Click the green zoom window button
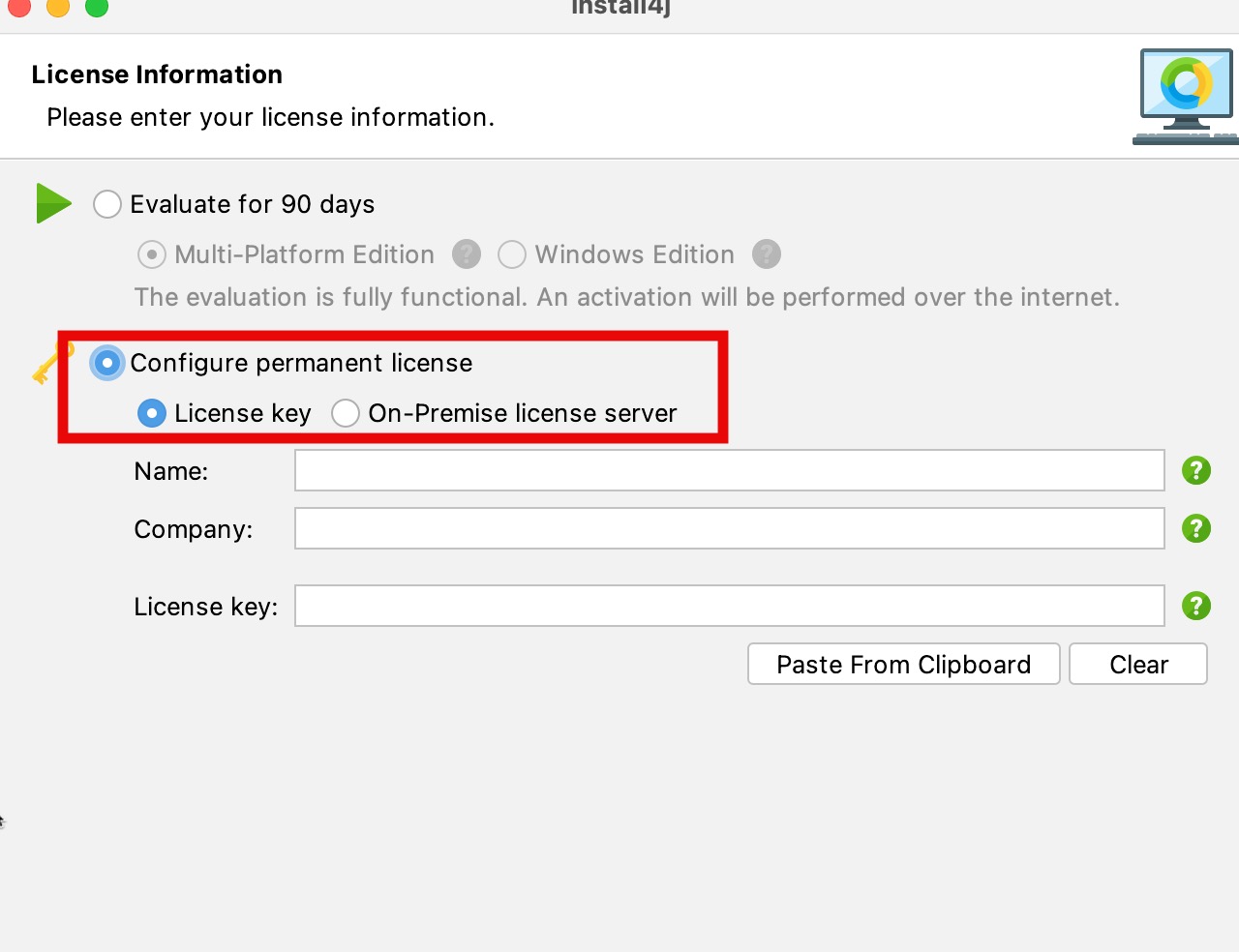The image size is (1239, 952). (97, 8)
